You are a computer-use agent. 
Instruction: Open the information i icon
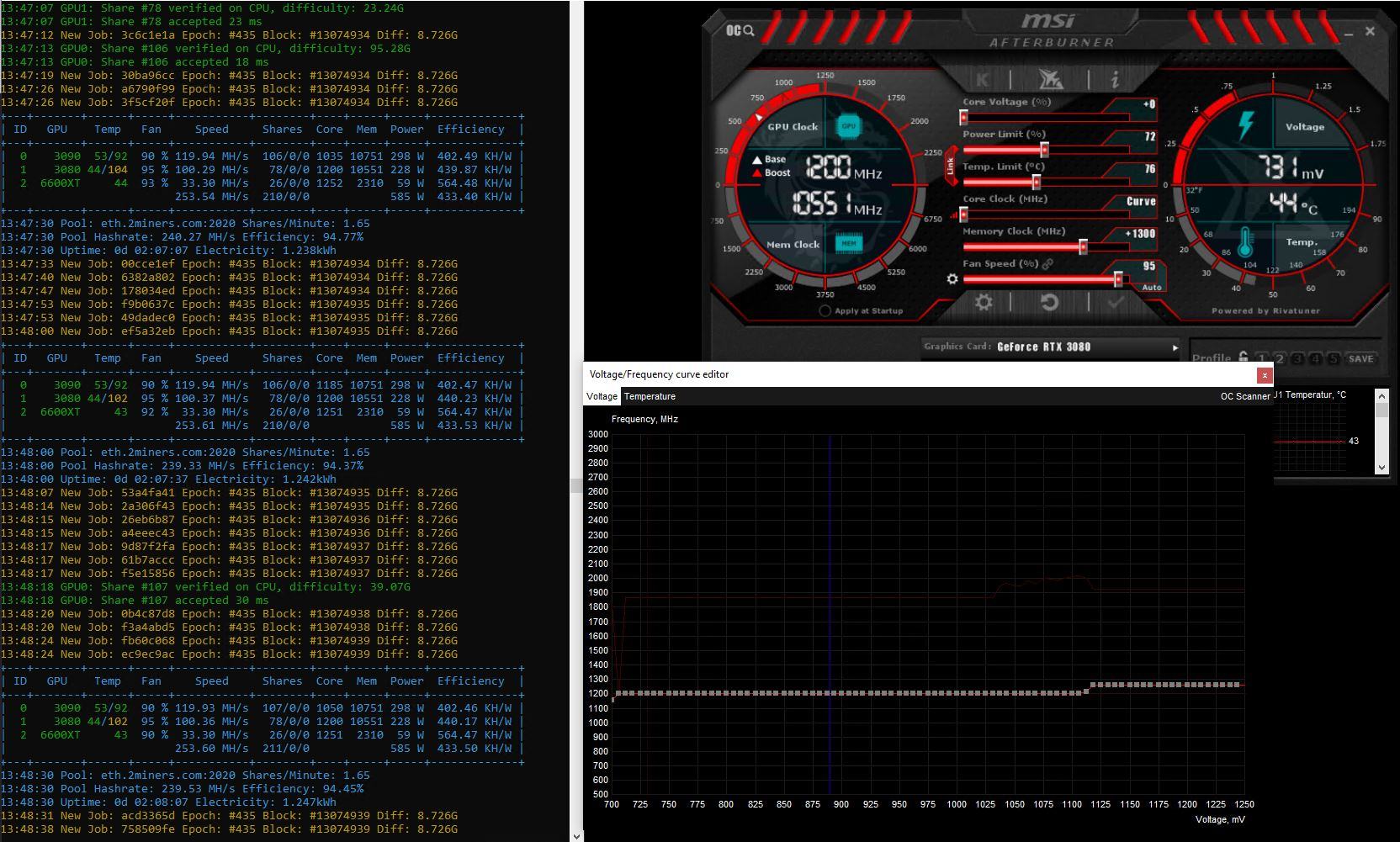tap(1115, 80)
